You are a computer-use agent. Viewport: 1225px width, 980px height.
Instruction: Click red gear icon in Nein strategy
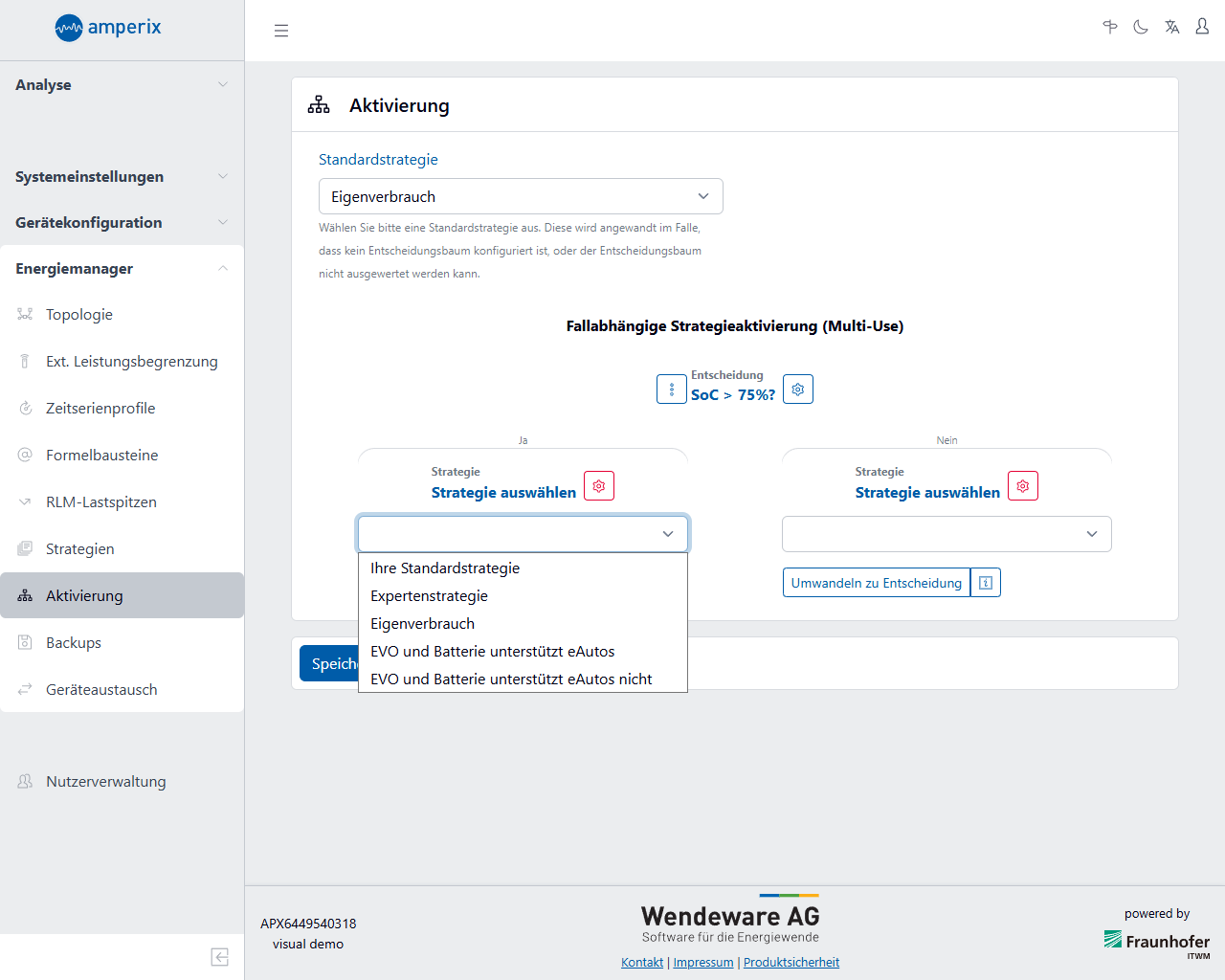1023,486
